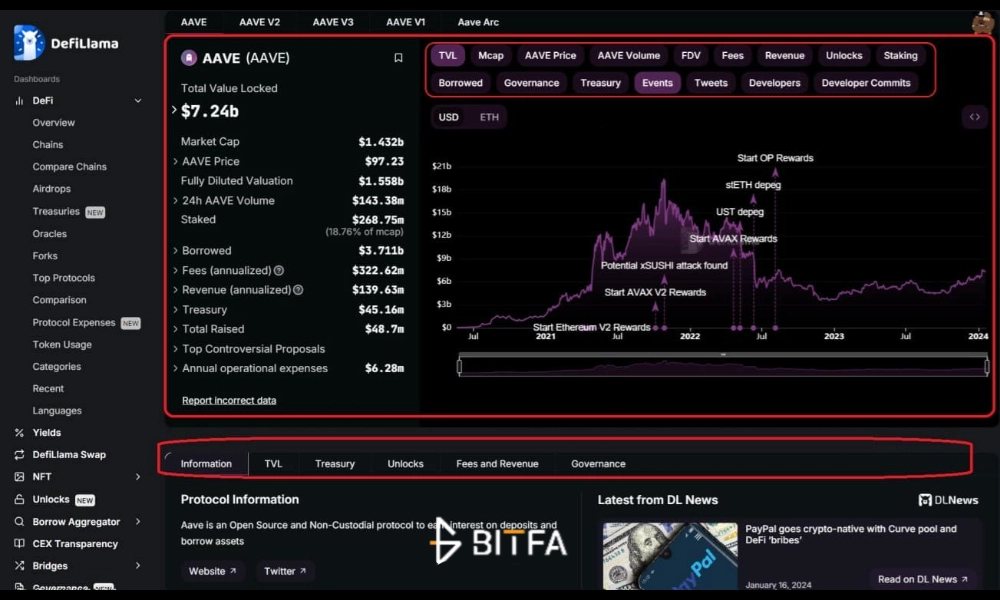This screenshot has height=600, width=1000.
Task: Open the Aave Twitter link
Action: click(x=285, y=571)
